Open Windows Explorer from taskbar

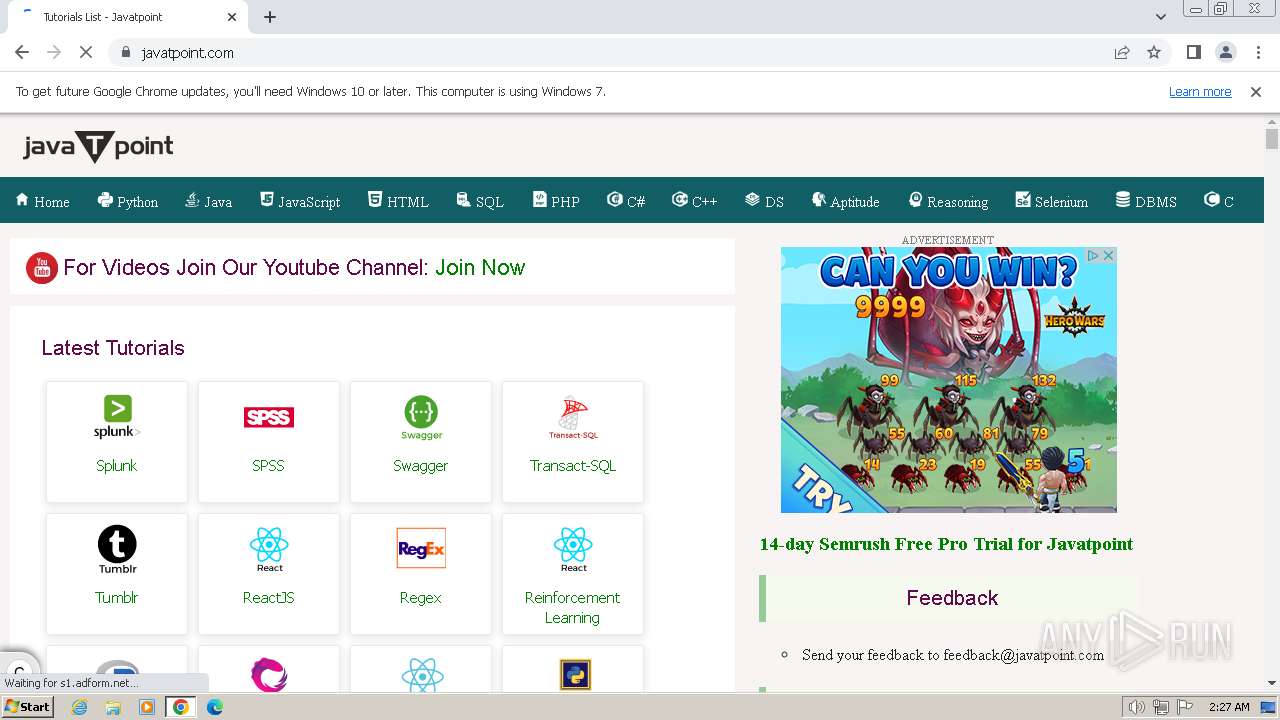tap(113, 707)
